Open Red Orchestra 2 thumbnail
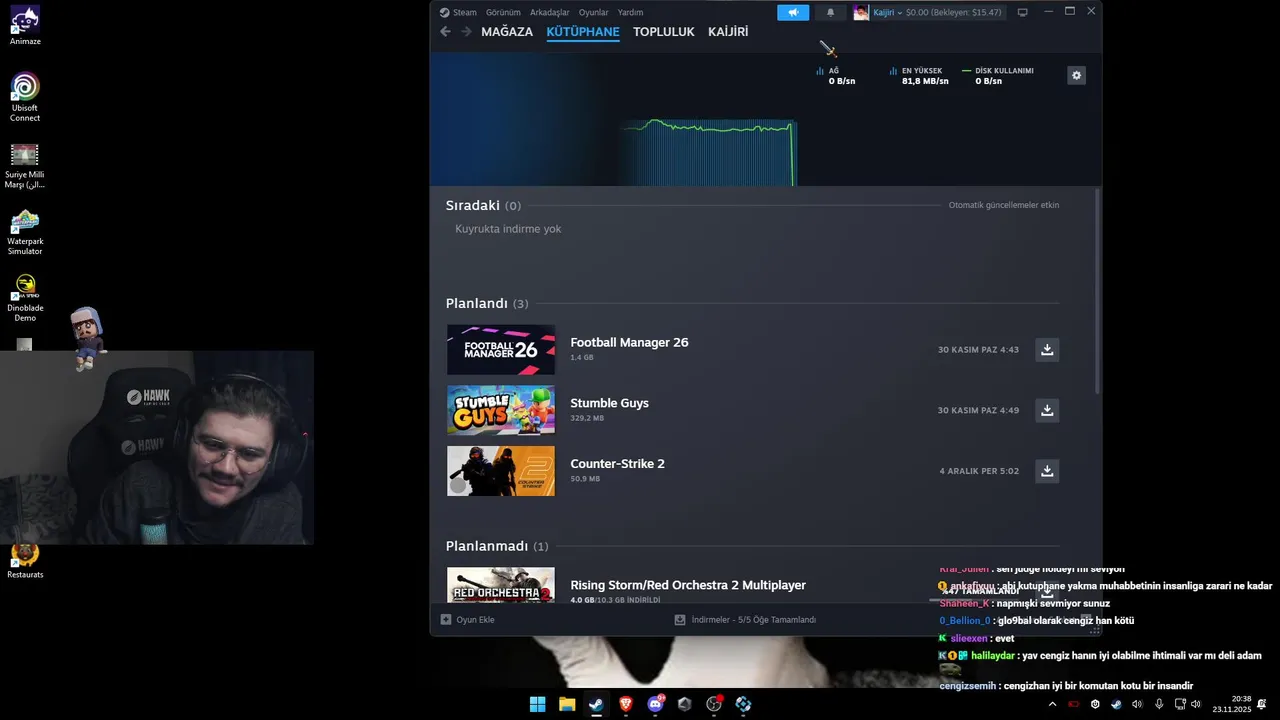Image resolution: width=1280 pixels, height=720 pixels. click(x=501, y=585)
